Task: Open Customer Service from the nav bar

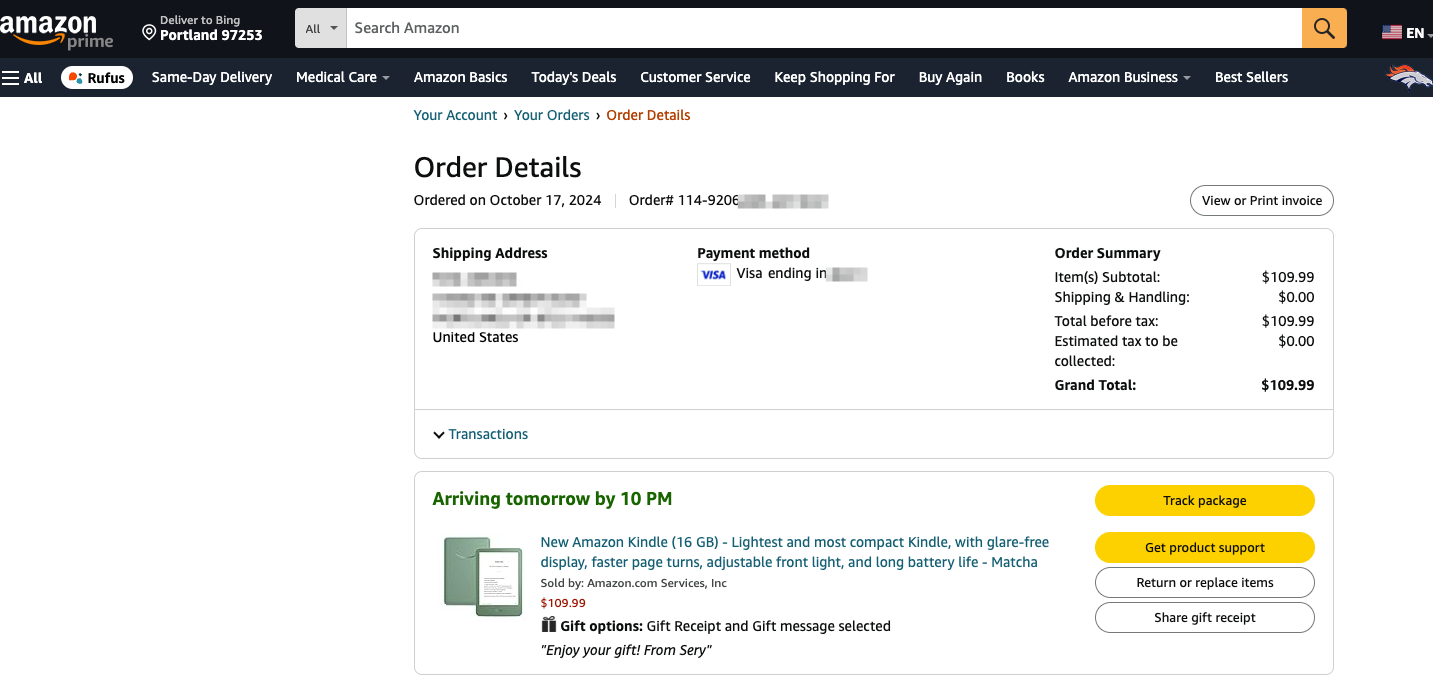Action: 695,77
